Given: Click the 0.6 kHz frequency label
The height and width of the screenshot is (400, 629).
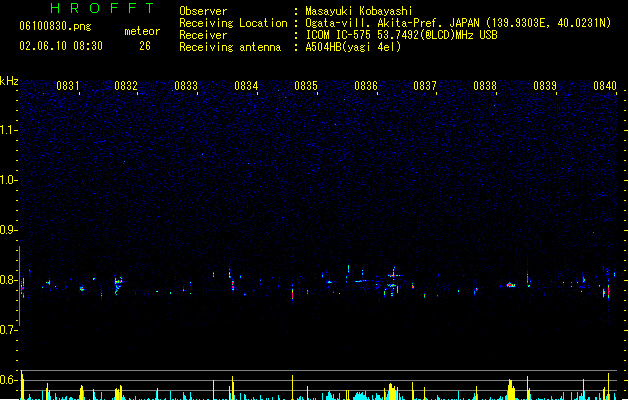Looking at the screenshot, I should pyautogui.click(x=8, y=380).
